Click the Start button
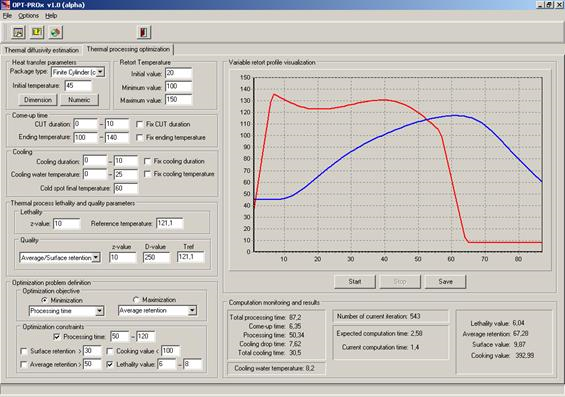Screen dimensions: 565x397 pyautogui.click(x=355, y=282)
